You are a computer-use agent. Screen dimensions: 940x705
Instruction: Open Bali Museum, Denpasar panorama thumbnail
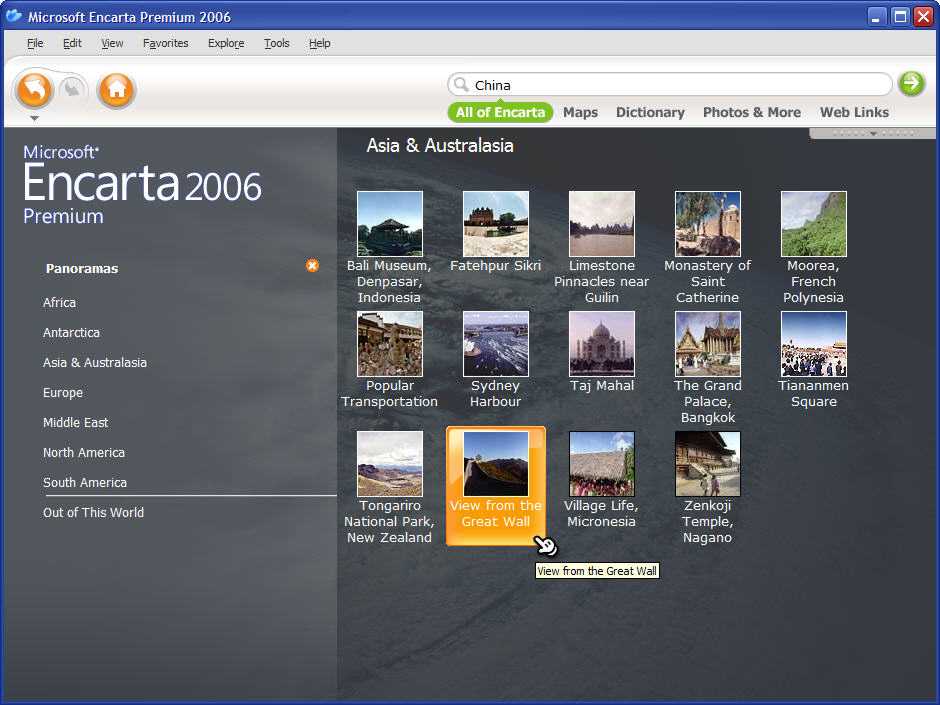point(390,224)
